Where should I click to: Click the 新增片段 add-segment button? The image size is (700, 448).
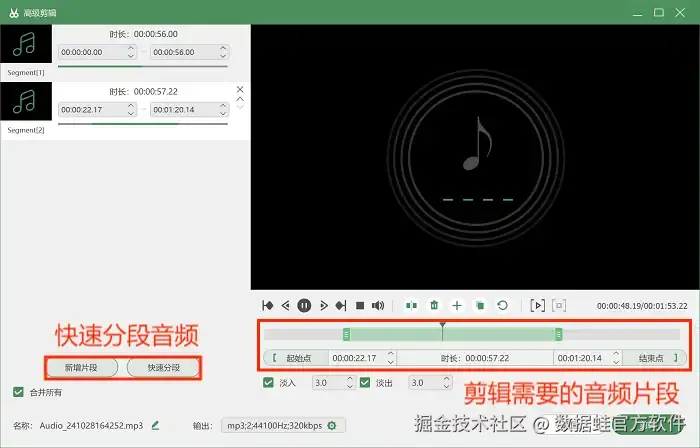[82, 368]
